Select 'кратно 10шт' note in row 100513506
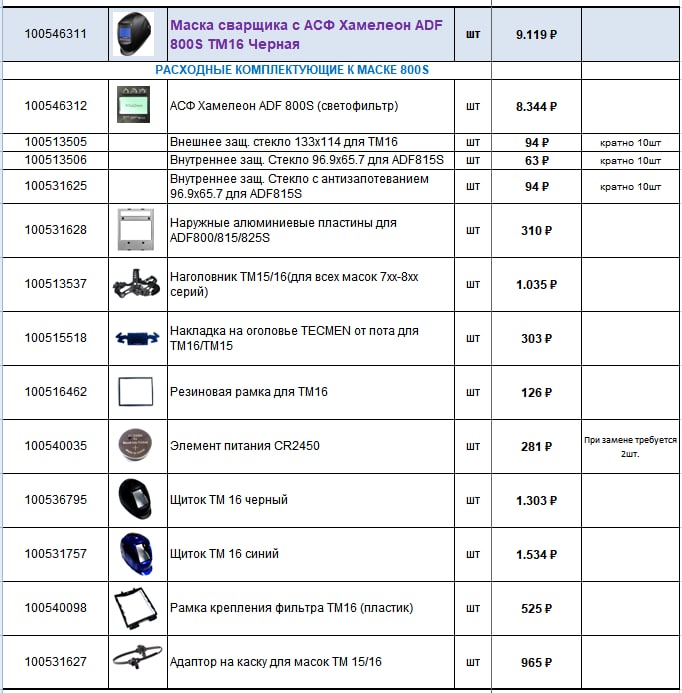This screenshot has width=682, height=693. point(630,161)
